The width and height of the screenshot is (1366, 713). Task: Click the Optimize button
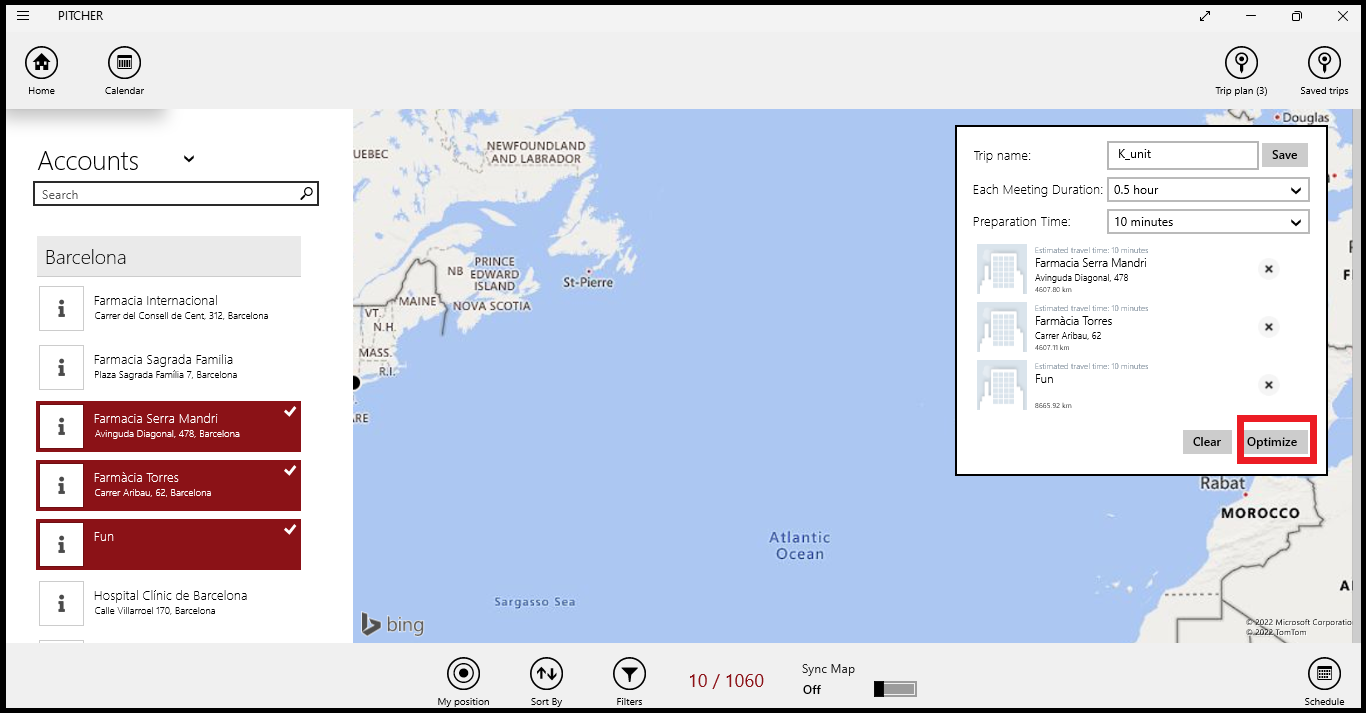pos(1272,442)
